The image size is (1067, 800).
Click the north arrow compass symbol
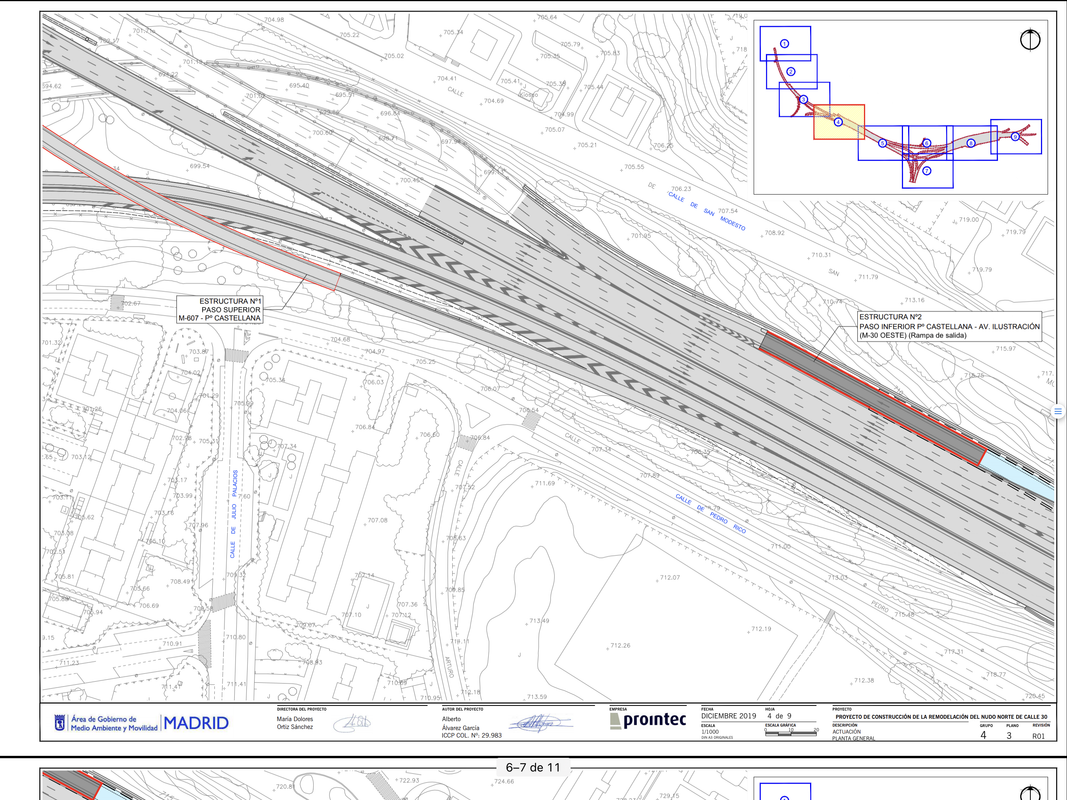pyautogui.click(x=1030, y=39)
